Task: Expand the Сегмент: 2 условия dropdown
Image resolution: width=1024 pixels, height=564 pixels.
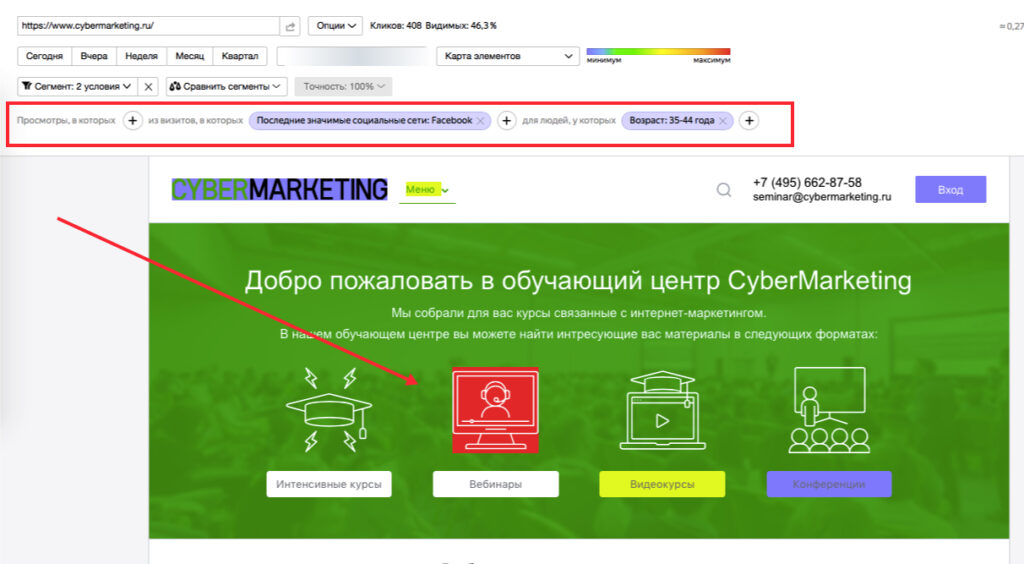Action: 77,86
